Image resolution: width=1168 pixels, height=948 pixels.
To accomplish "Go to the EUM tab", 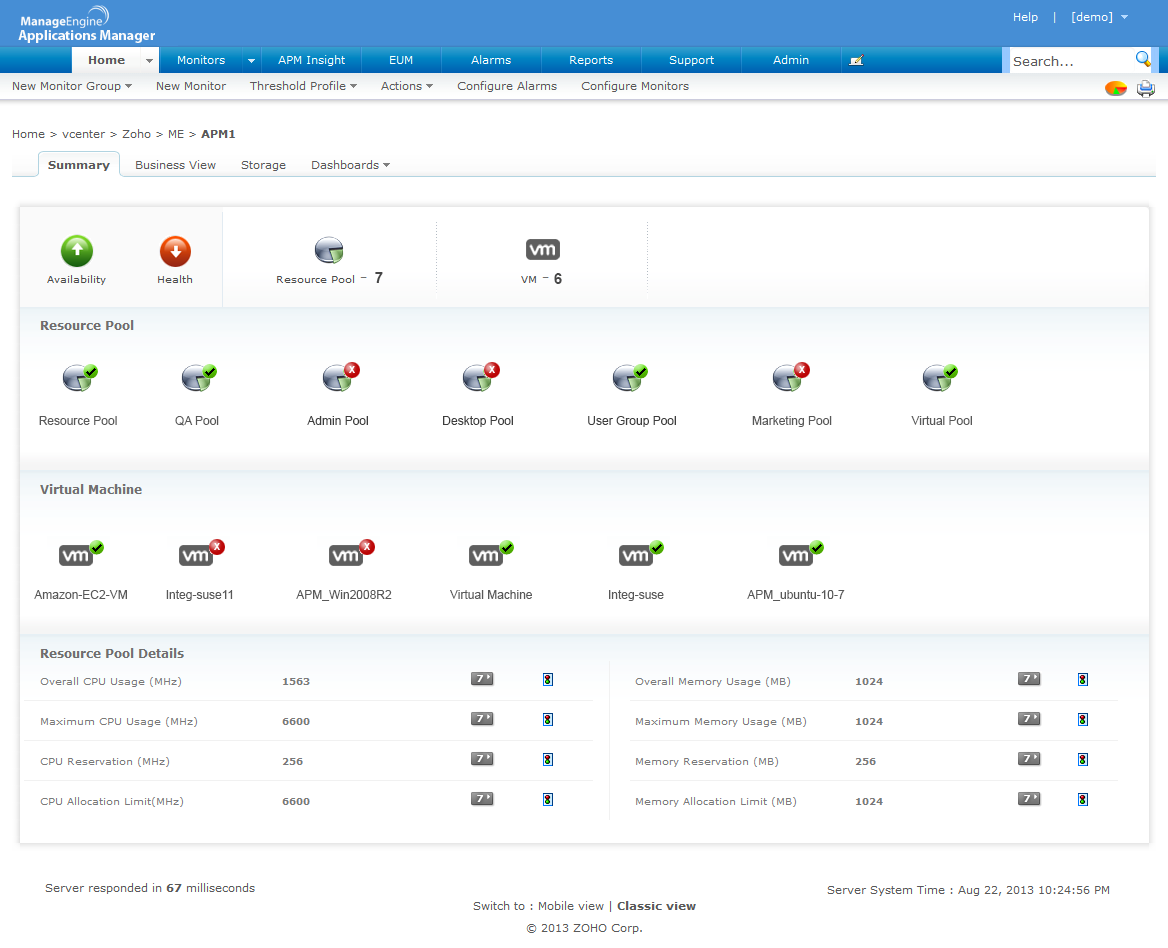I will (x=401, y=60).
